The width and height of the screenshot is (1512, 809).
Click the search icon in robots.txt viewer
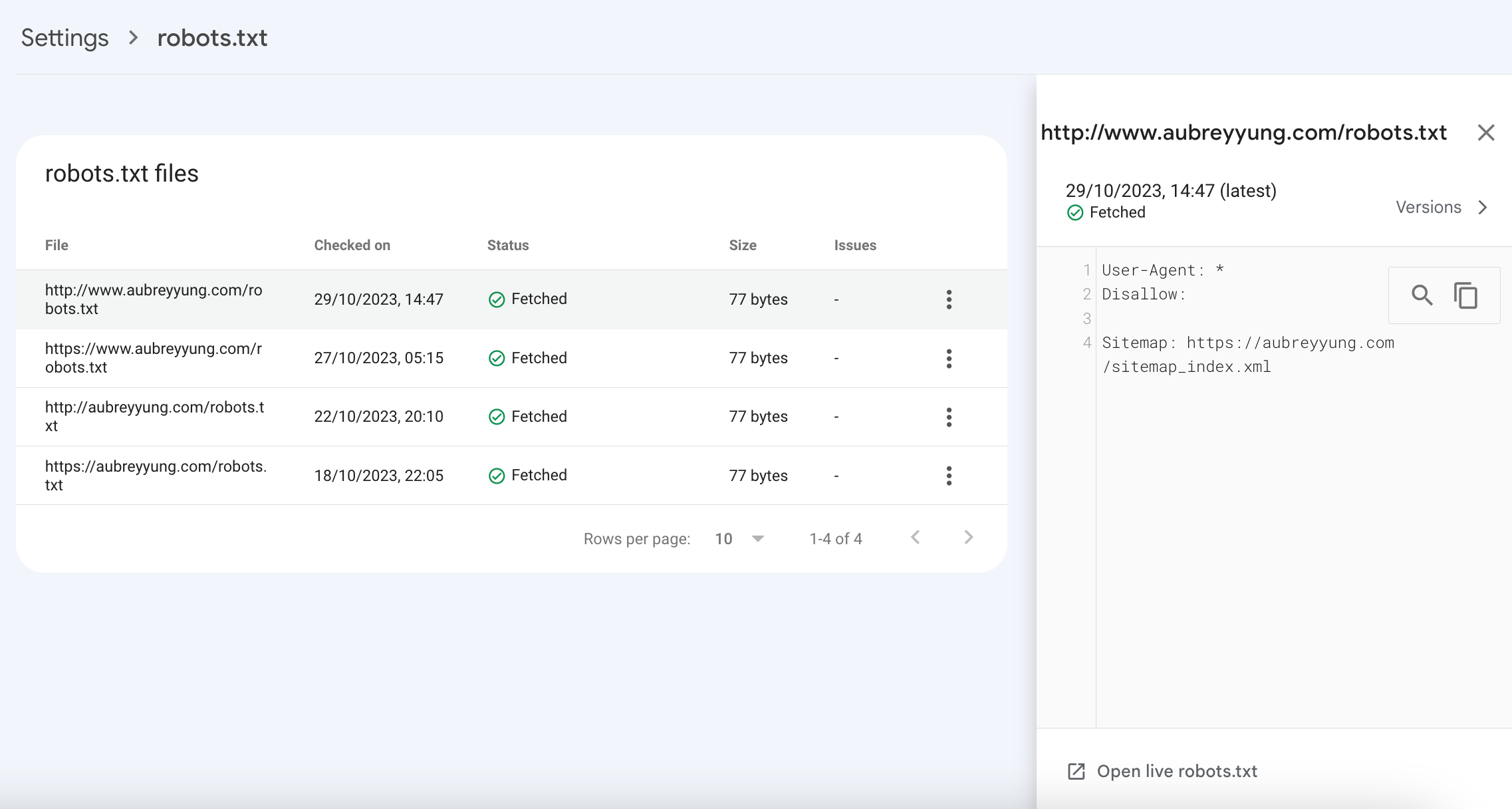(x=1422, y=295)
